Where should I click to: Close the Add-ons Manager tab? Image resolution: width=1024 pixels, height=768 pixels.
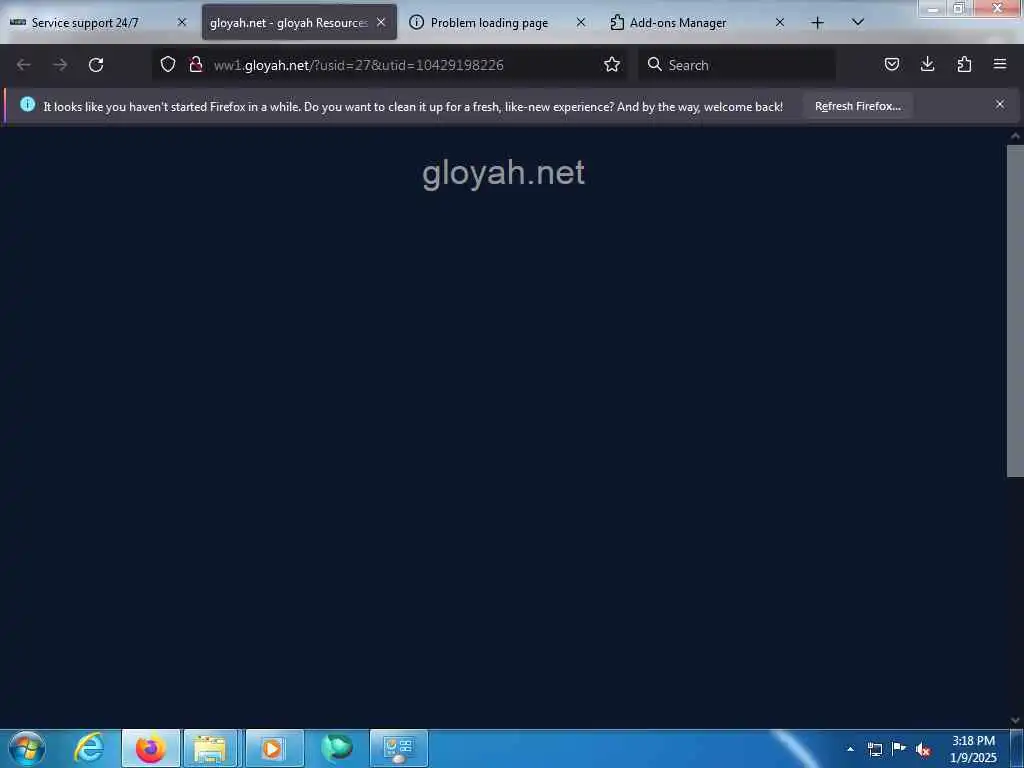click(x=780, y=22)
